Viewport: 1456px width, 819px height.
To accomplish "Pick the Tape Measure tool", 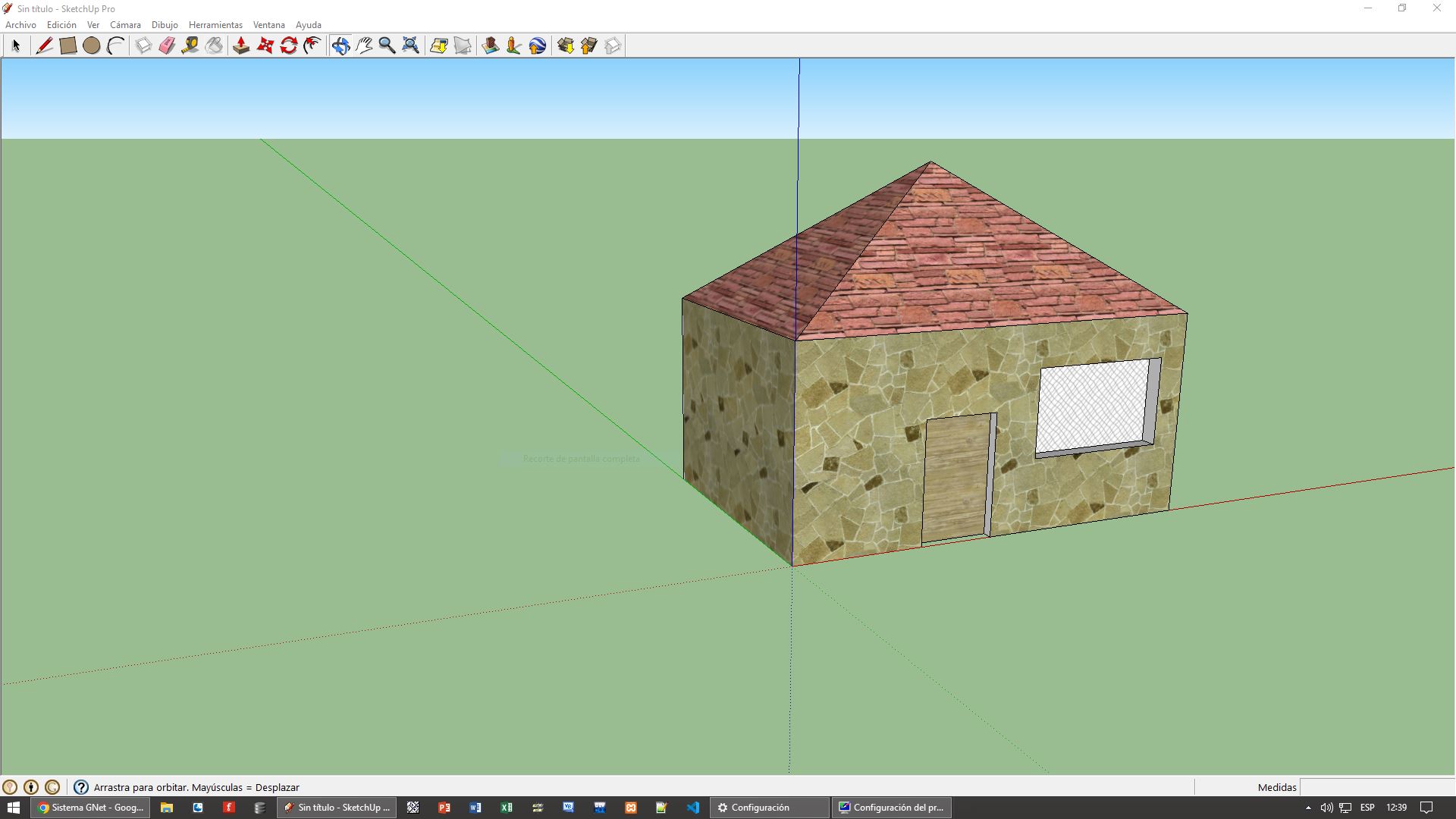I will 190,45.
